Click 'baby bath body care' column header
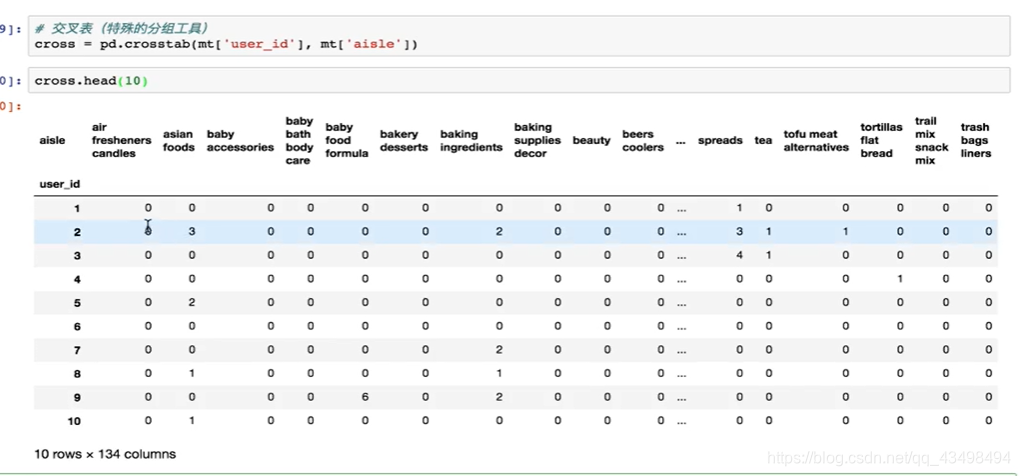Screen dimensions: 1020x476 point(299,140)
